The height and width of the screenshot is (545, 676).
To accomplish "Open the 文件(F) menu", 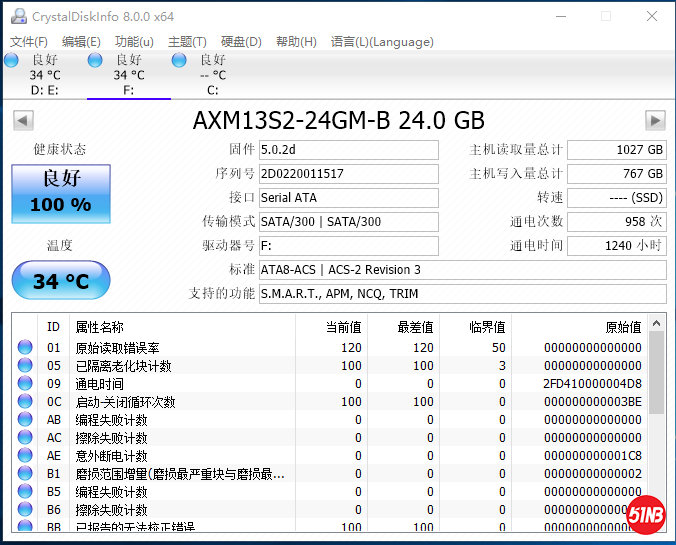I will pyautogui.click(x=29, y=42).
